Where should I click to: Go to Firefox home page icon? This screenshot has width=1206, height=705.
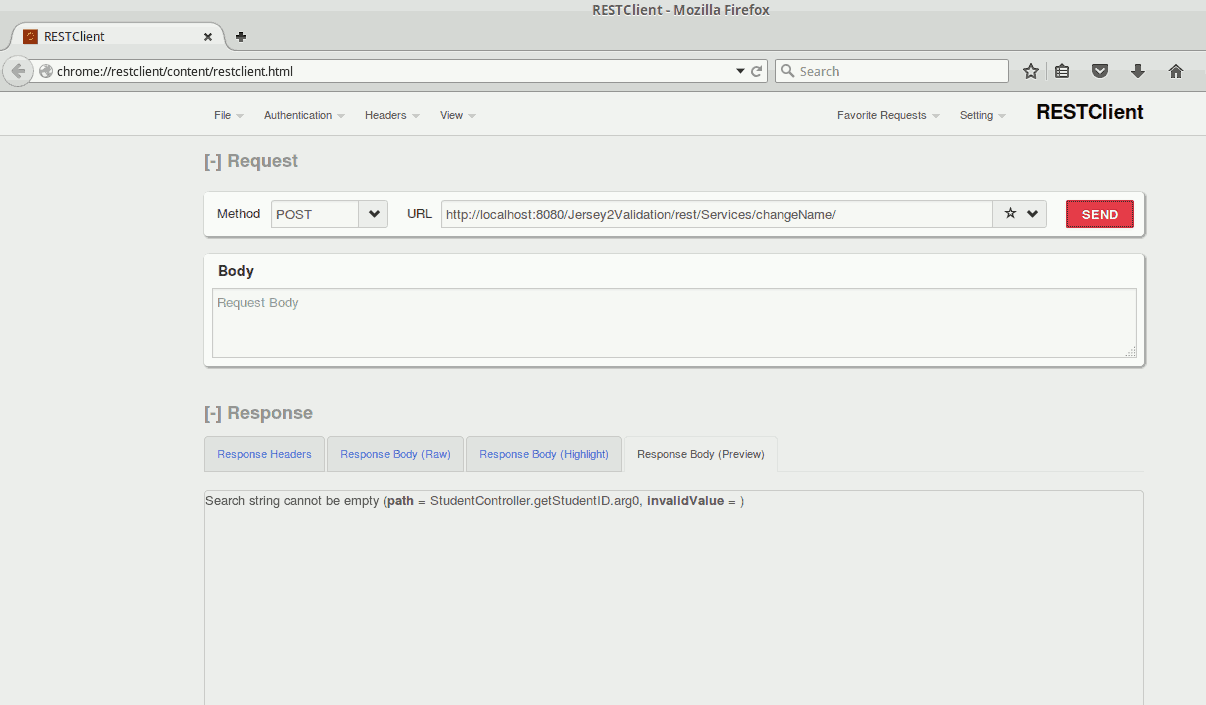pos(1176,71)
